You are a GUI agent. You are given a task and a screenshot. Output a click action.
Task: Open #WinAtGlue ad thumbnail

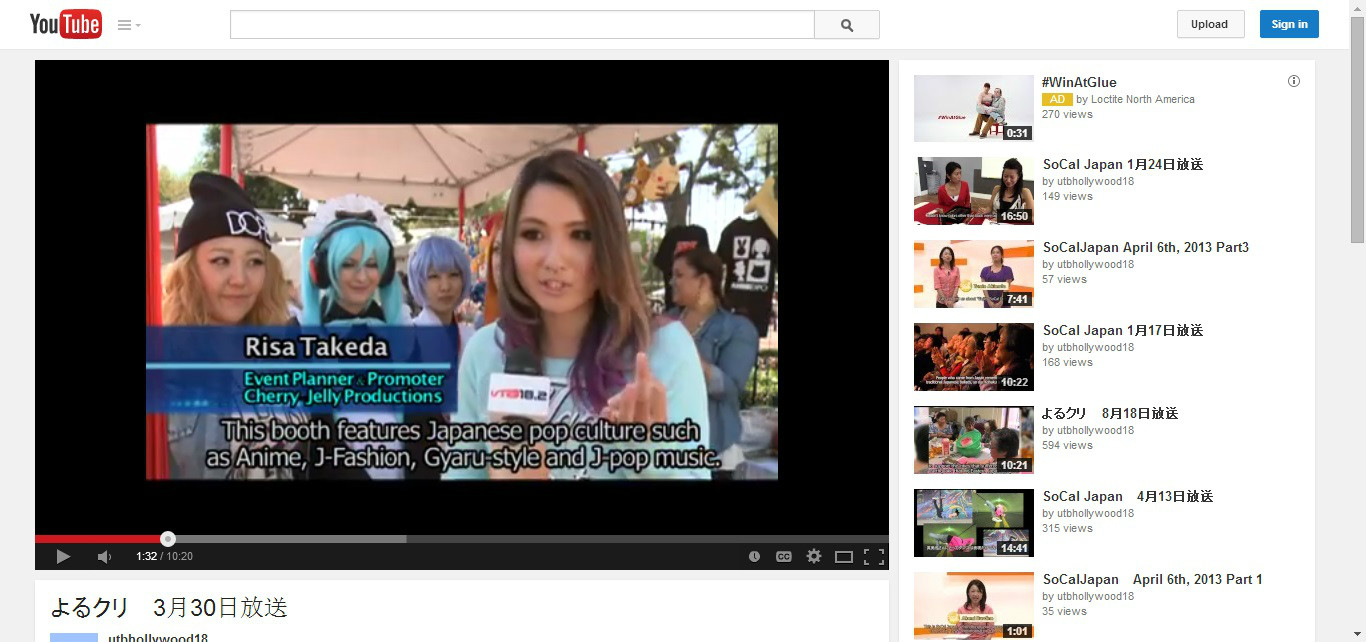tap(974, 108)
